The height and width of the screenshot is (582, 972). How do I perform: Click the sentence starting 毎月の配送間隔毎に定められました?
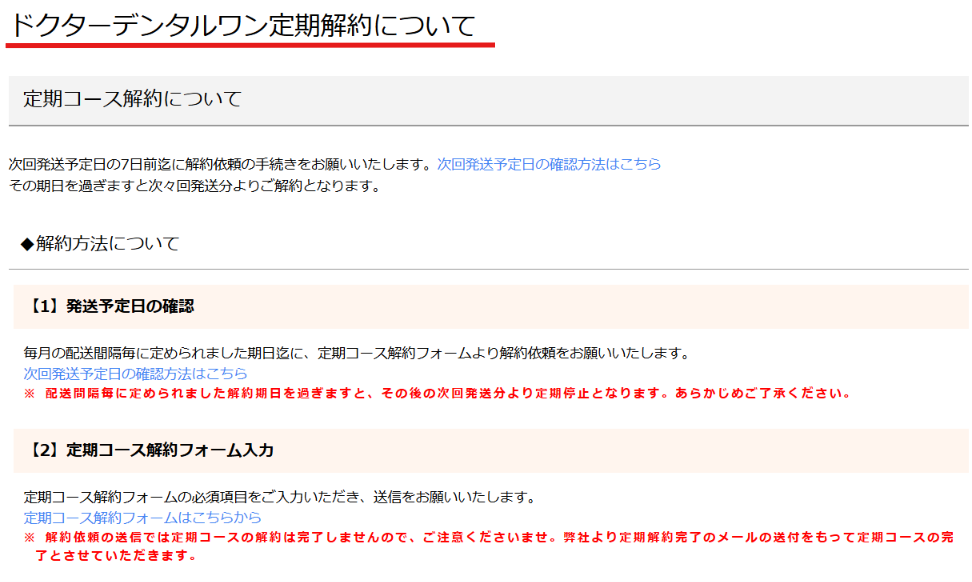356,353
